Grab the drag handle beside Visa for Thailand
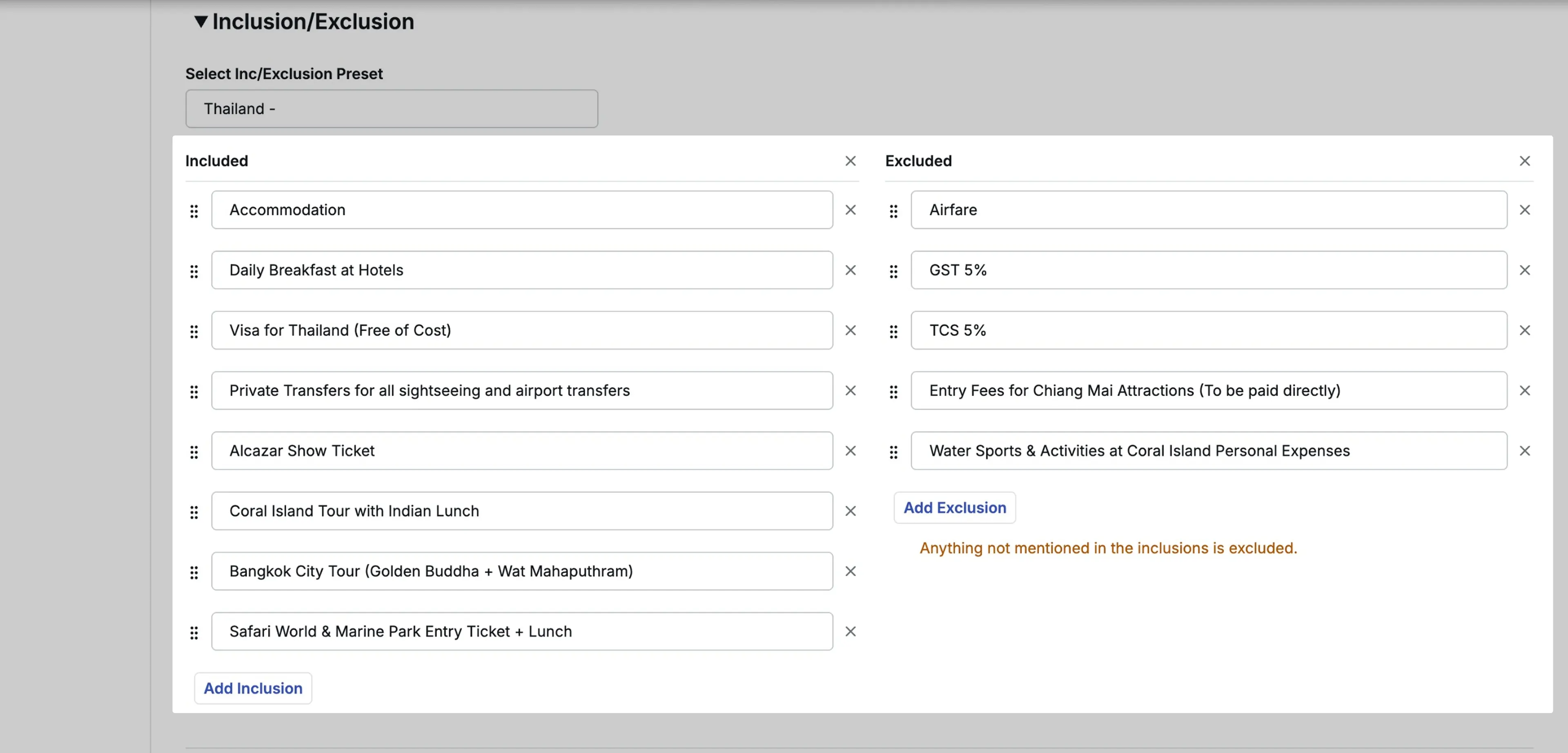Image resolution: width=1568 pixels, height=753 pixels. pyautogui.click(x=194, y=331)
